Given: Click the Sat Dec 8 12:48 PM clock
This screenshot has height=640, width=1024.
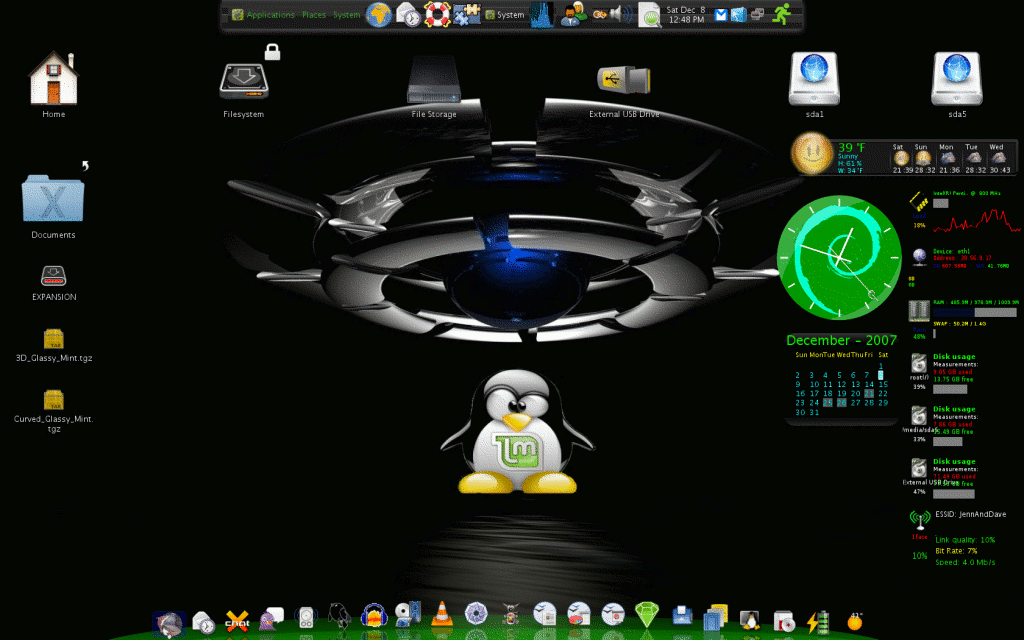Looking at the screenshot, I should [x=685, y=14].
